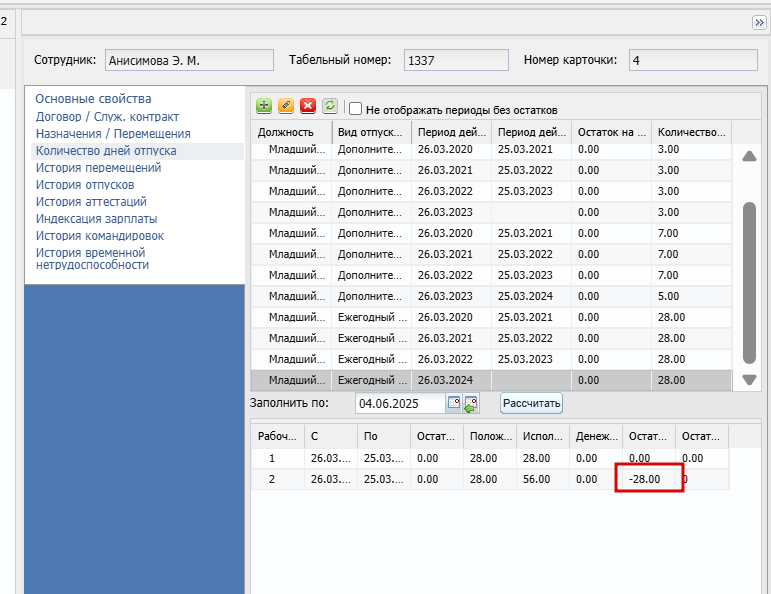The image size is (771, 594).
Task: Click the green refresh icon
Action: 329,106
